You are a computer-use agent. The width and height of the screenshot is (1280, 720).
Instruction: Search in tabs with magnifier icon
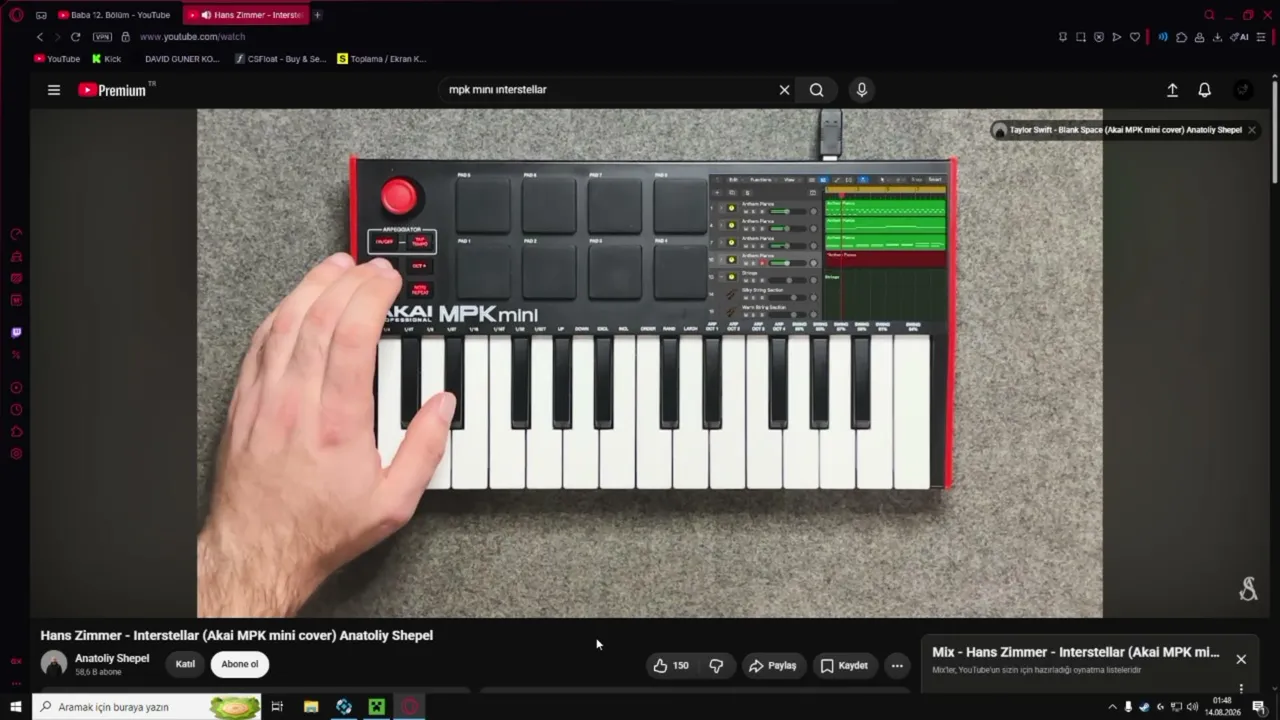1209,15
